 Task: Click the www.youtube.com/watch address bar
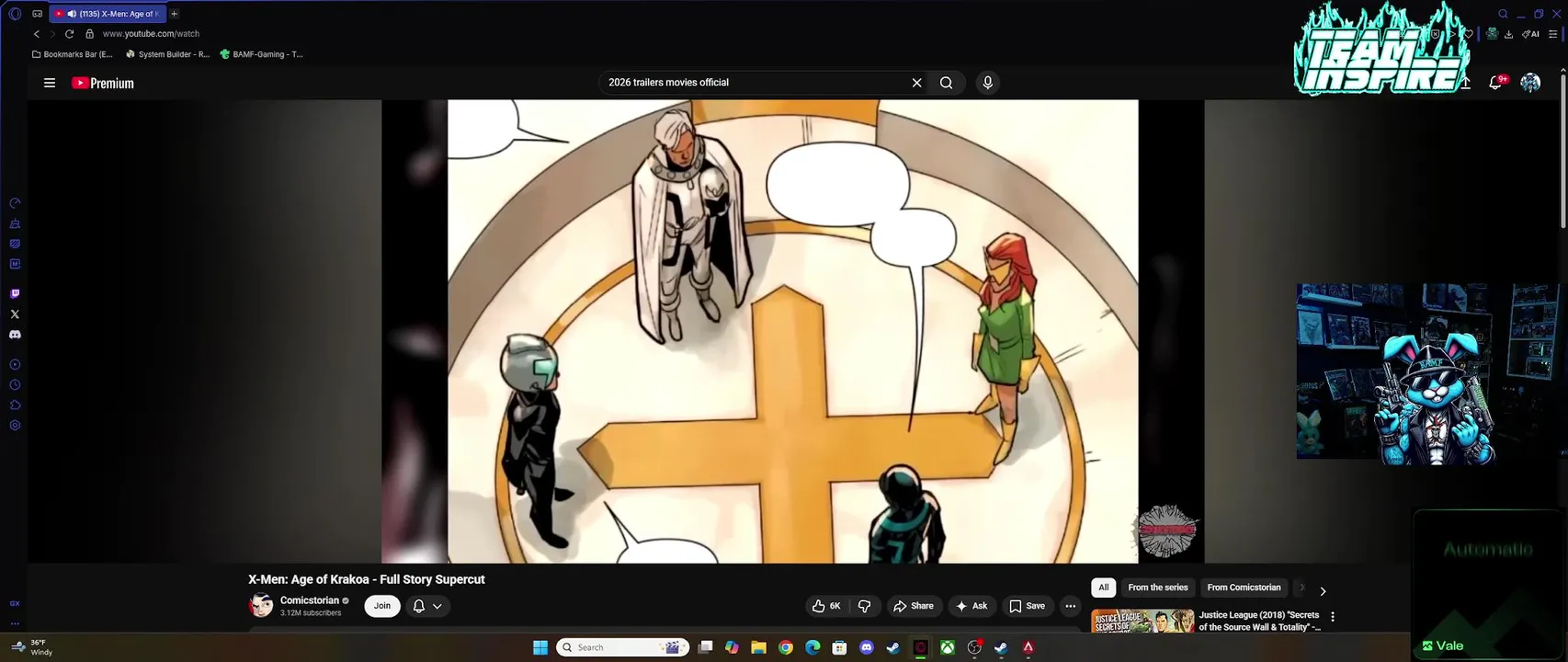pyautogui.click(x=151, y=34)
